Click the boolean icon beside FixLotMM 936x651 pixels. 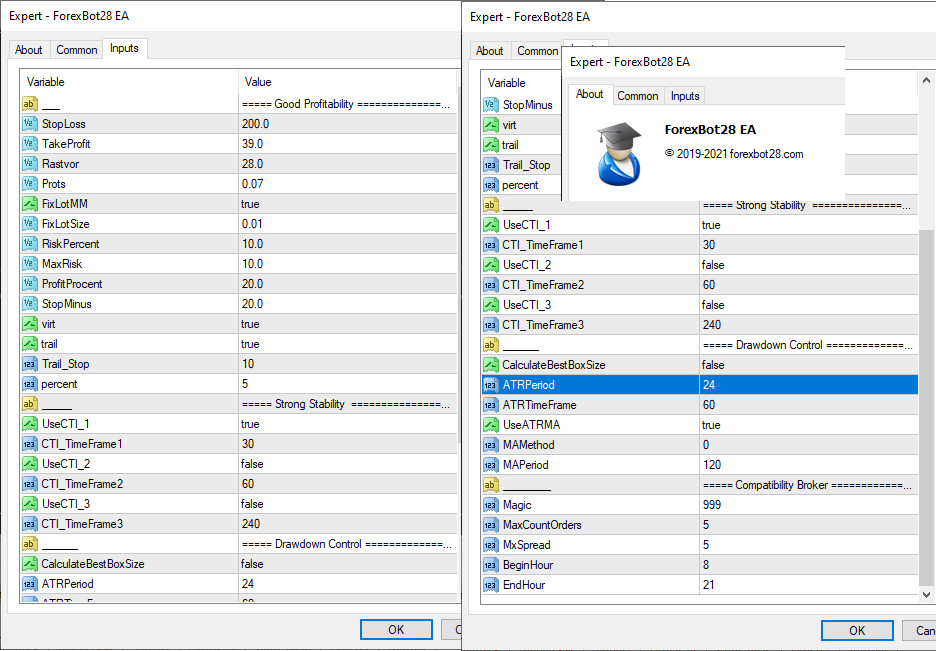point(30,204)
